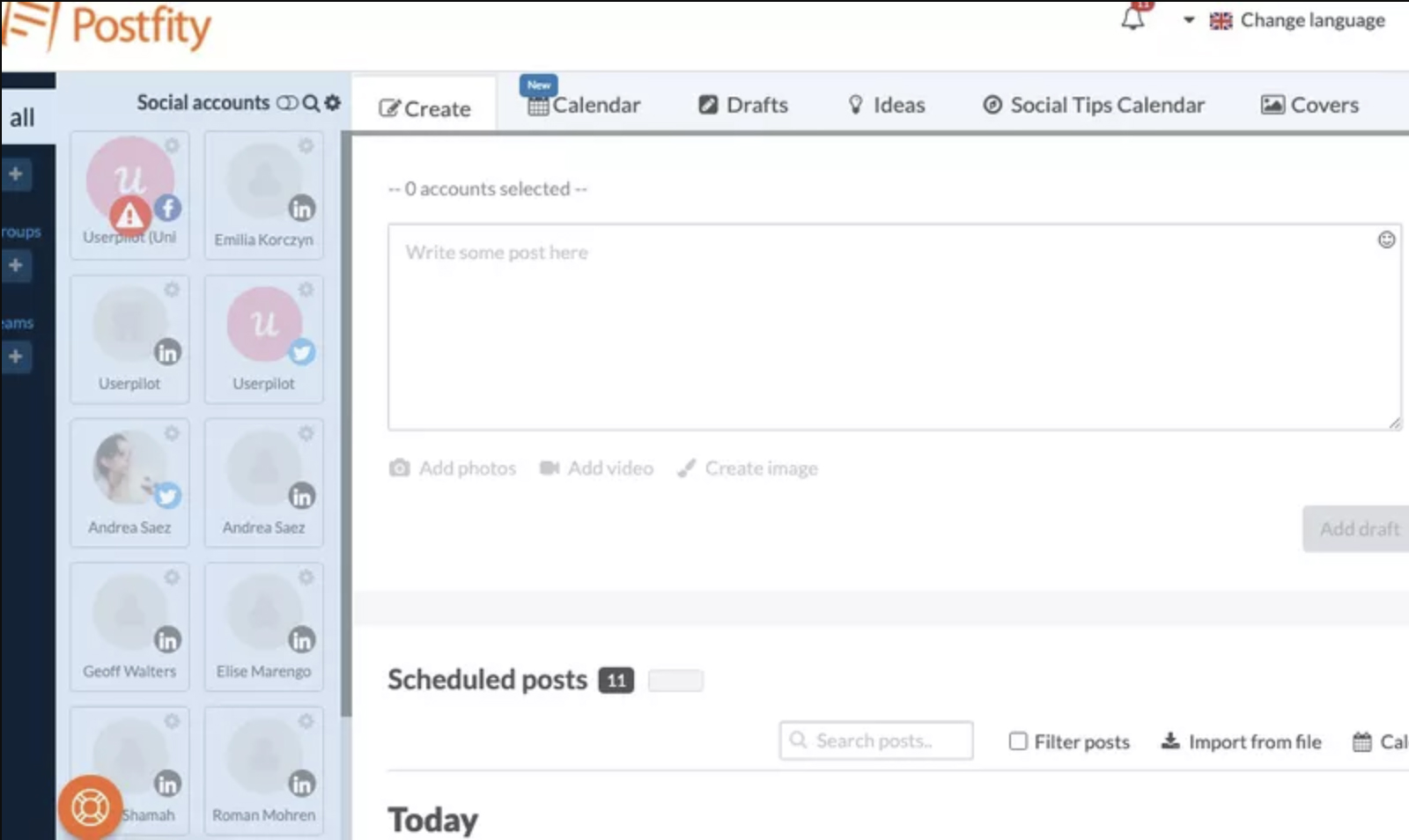Viewport: 1409px width, 840px height.
Task: Toggle the social accounts switch icon
Action: [287, 103]
